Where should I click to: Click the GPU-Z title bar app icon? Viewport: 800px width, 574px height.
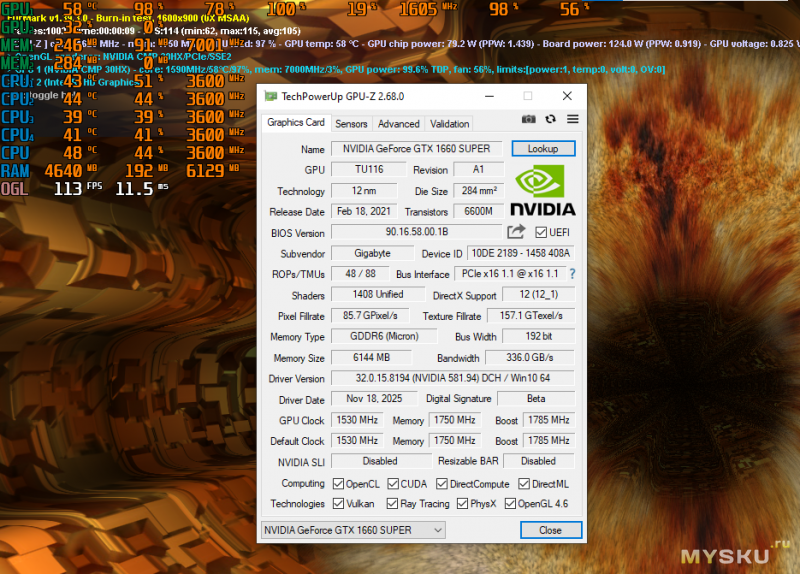[x=271, y=96]
